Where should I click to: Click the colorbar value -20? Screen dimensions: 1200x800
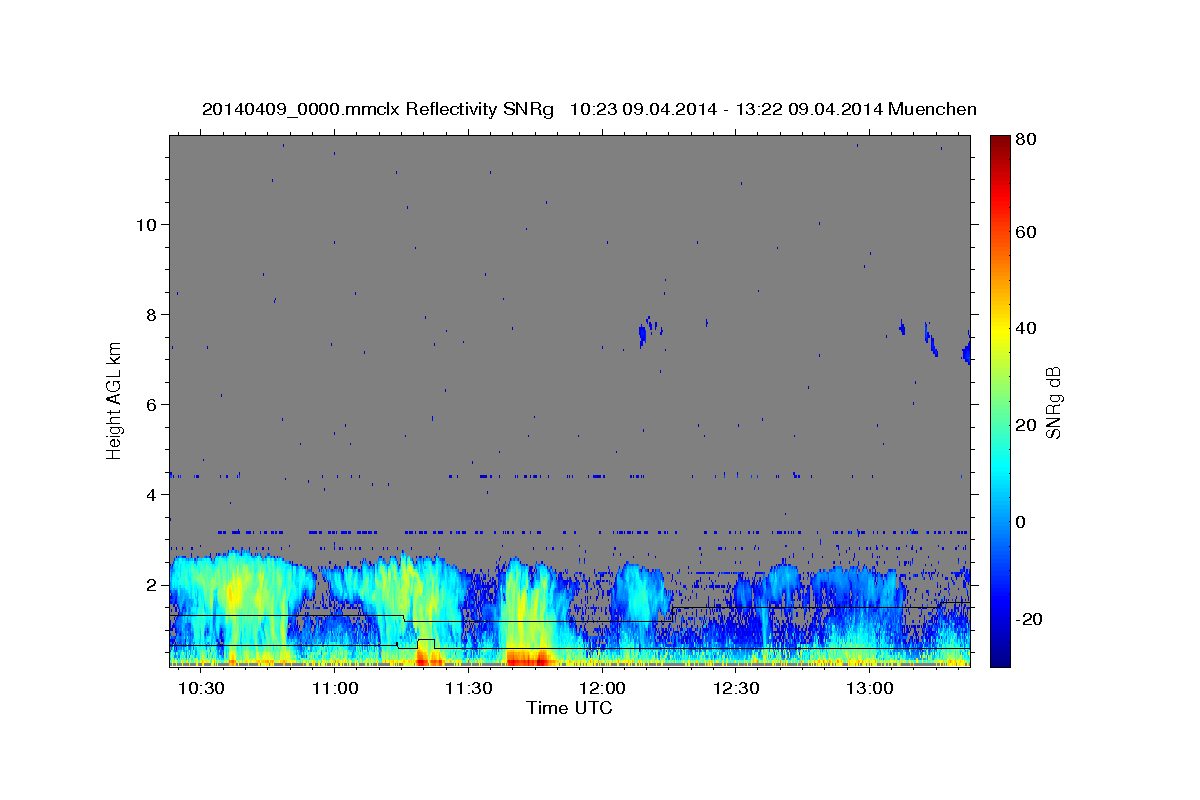pos(1028,619)
